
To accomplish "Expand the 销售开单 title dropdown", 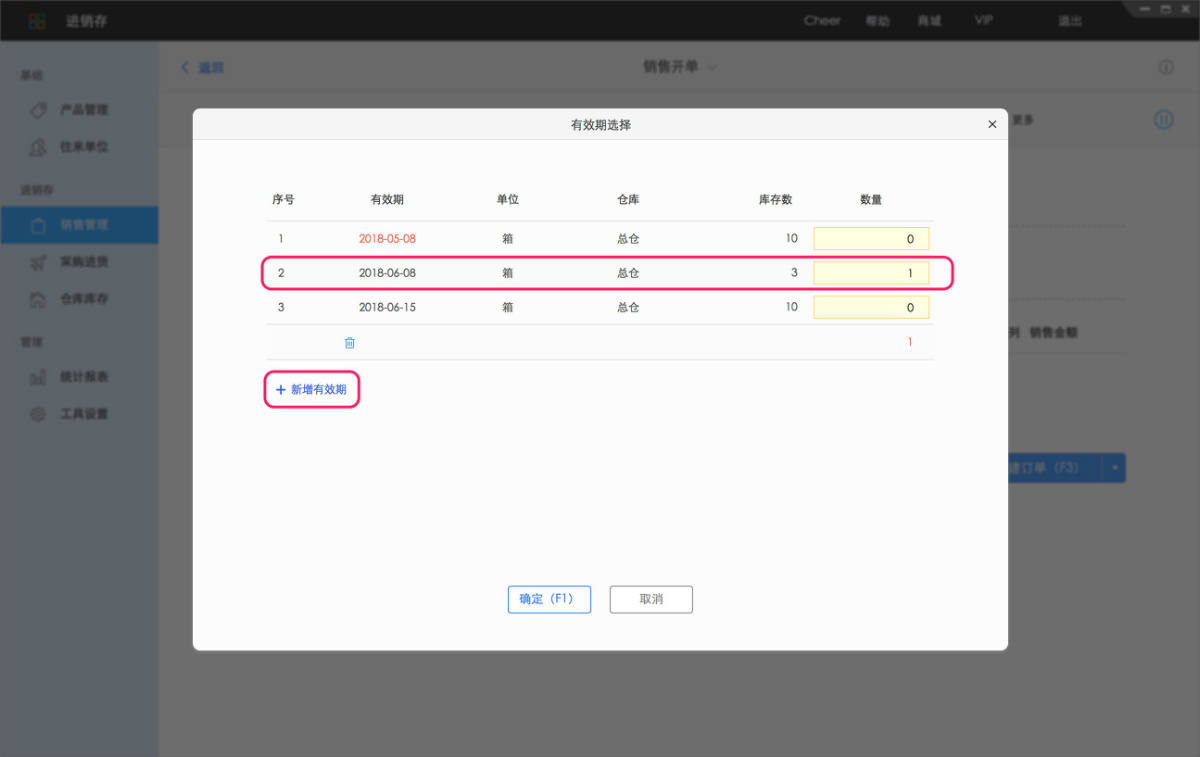I will [713, 67].
